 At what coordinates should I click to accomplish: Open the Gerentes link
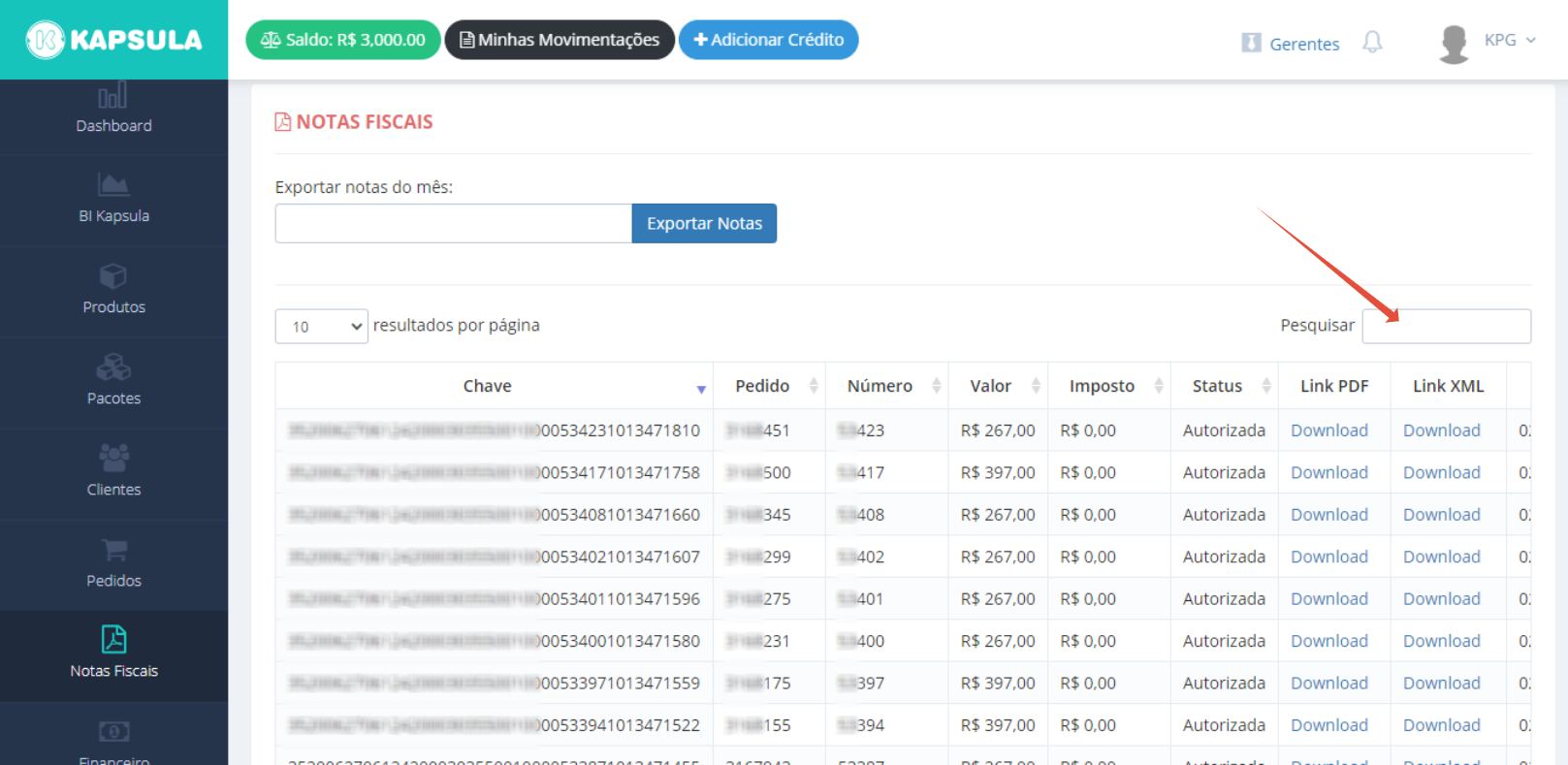pos(1304,44)
